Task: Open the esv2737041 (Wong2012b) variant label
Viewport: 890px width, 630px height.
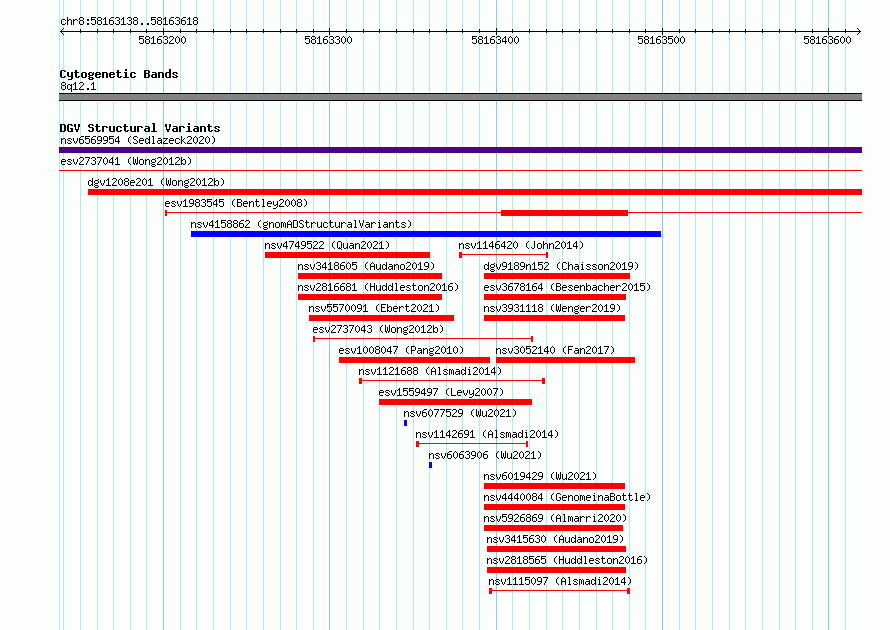Action: coord(126,161)
